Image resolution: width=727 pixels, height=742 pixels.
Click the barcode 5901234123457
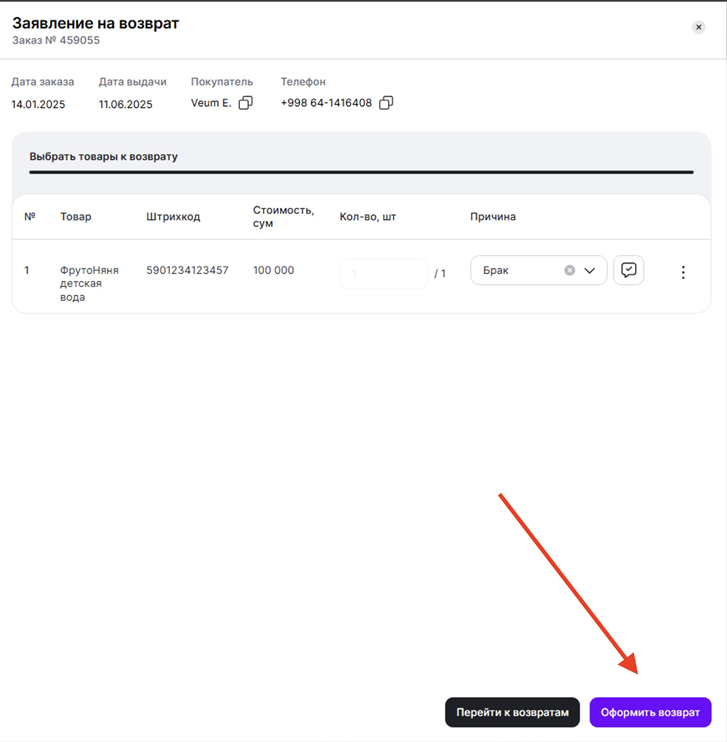point(187,270)
